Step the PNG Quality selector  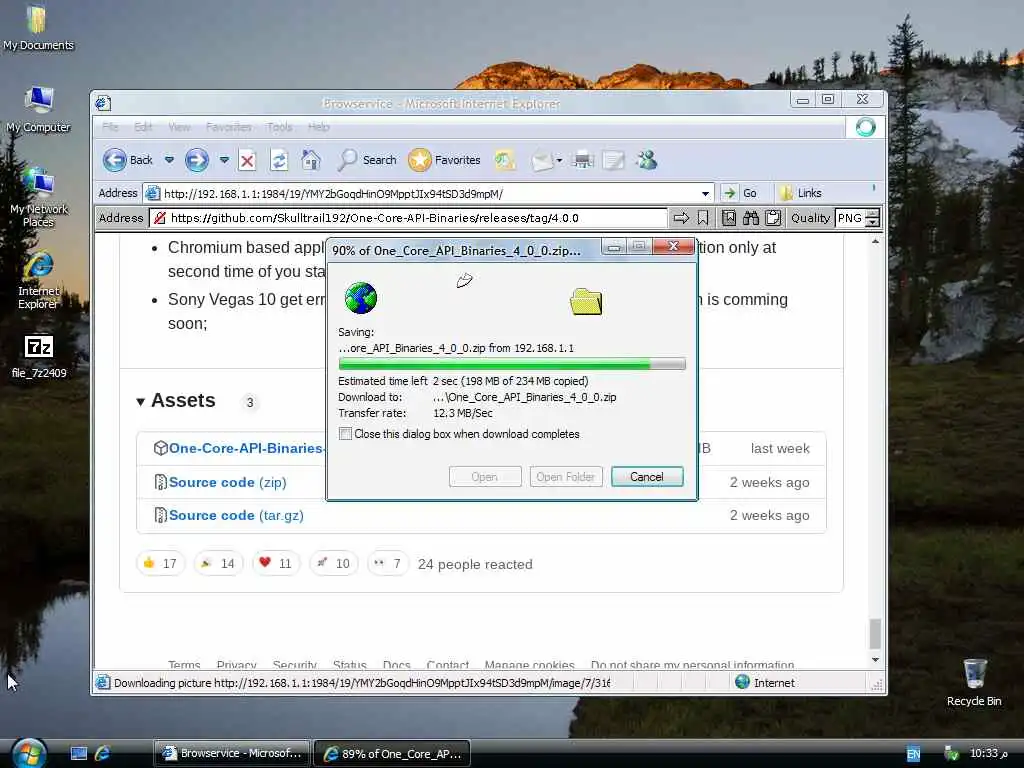click(873, 218)
